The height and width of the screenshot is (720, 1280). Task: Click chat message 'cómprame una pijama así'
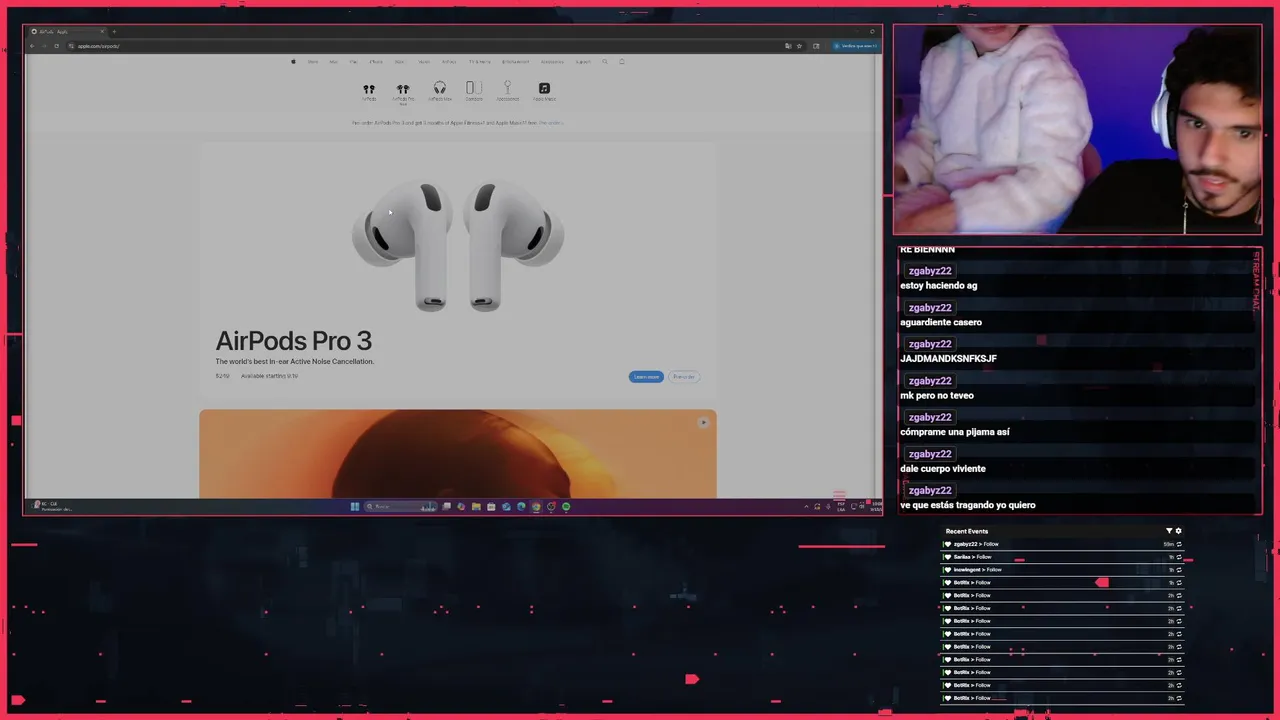955,432
